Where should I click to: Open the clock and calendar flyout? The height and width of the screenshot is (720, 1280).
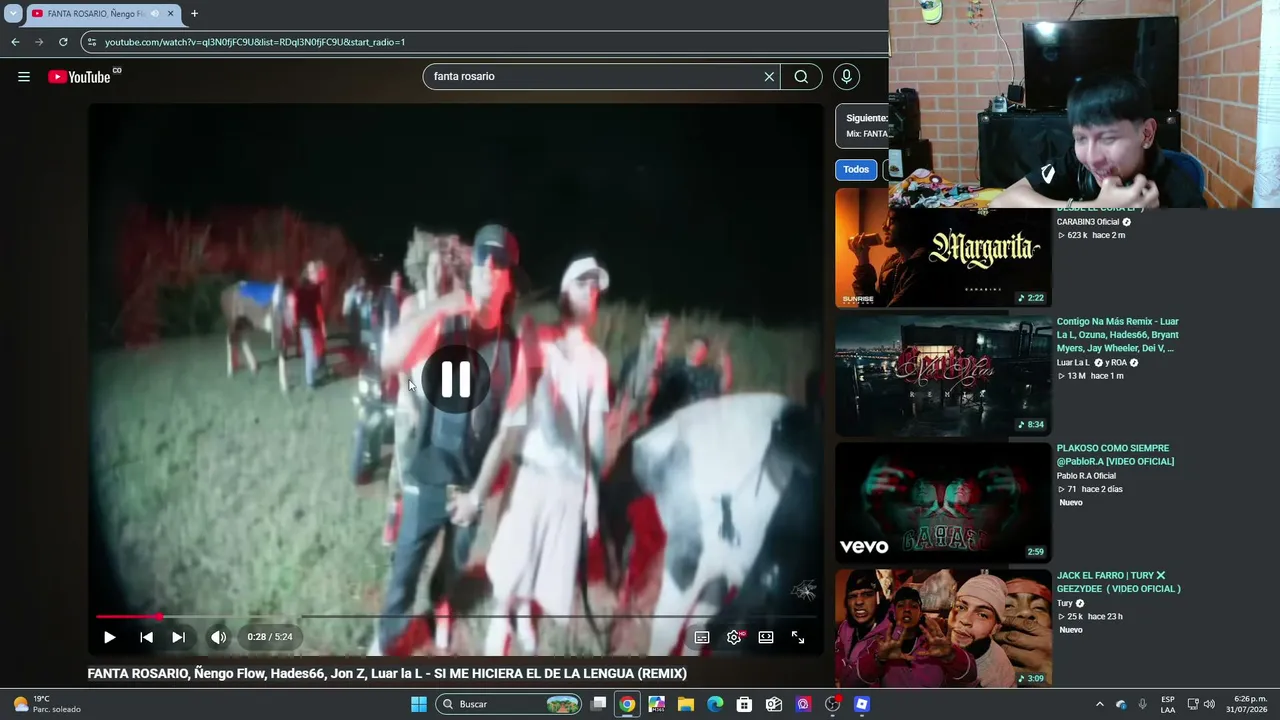click(x=1246, y=704)
